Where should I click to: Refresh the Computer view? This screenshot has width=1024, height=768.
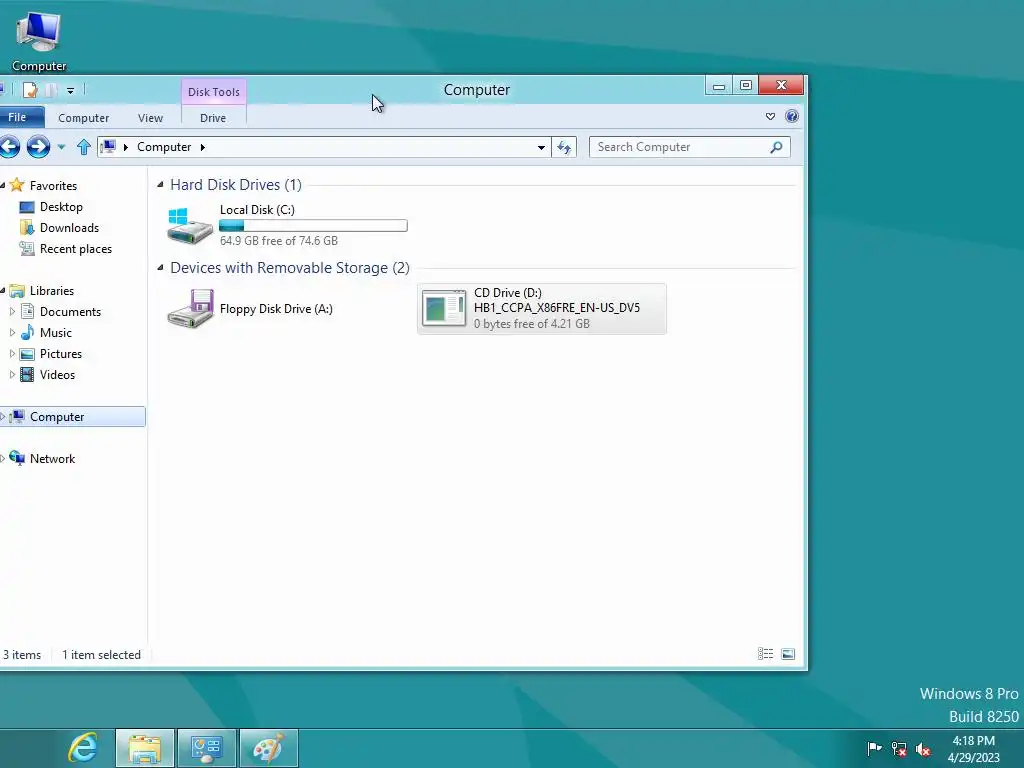564,148
